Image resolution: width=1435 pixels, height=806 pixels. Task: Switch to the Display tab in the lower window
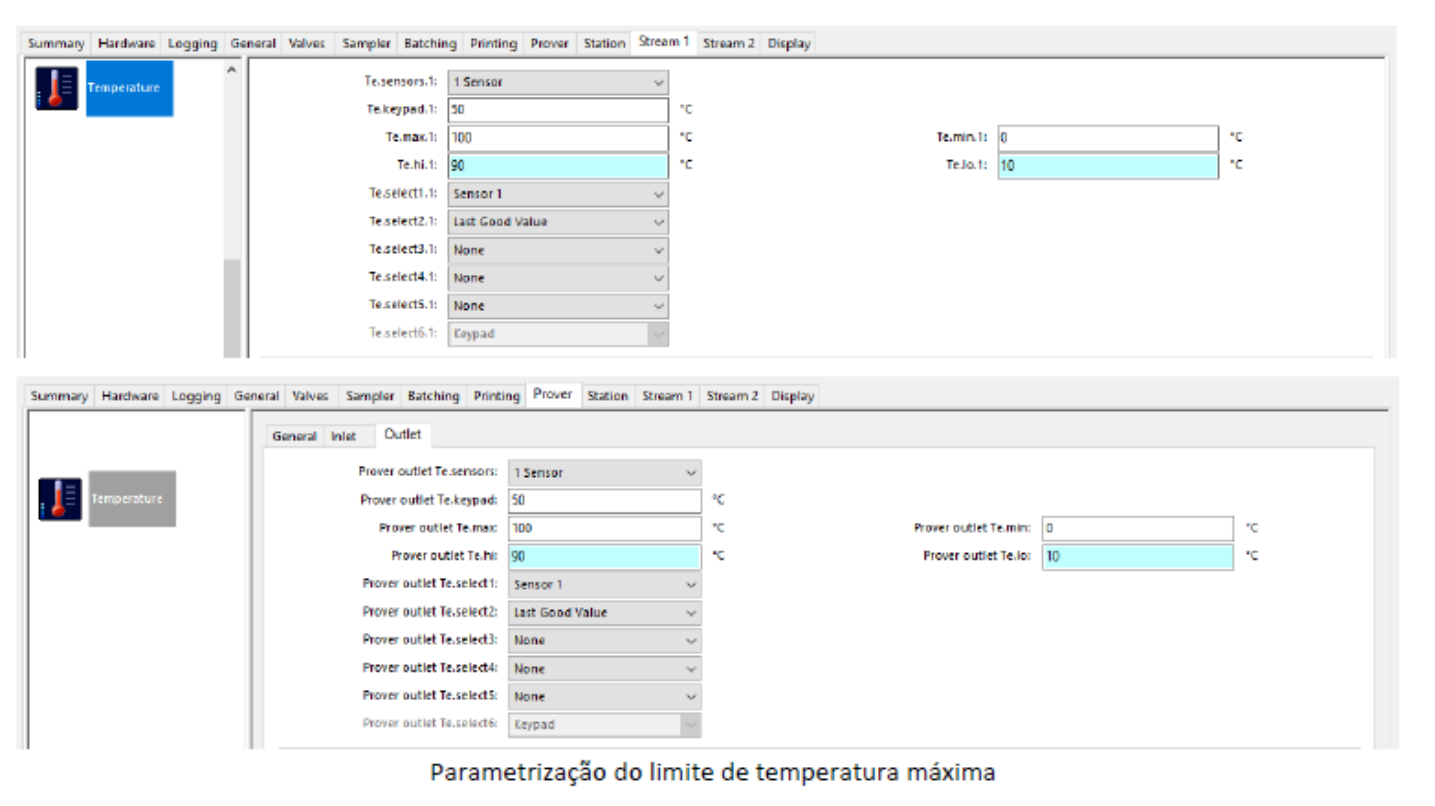coord(793,397)
